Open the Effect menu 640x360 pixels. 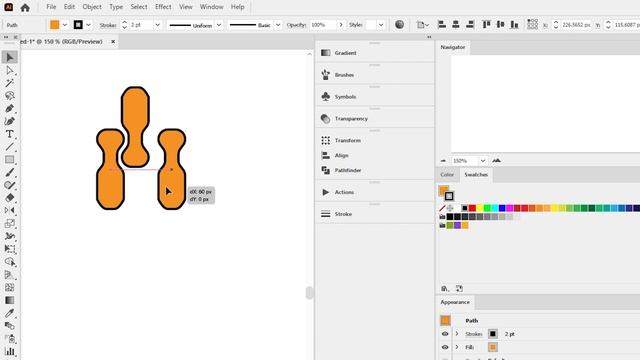pos(163,7)
